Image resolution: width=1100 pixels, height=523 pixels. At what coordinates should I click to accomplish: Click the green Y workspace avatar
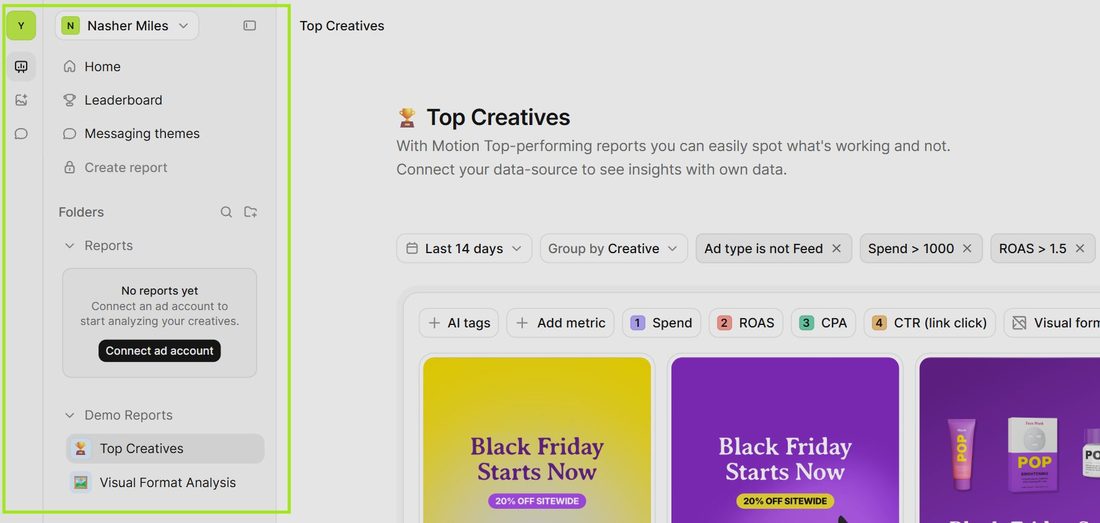click(x=21, y=26)
